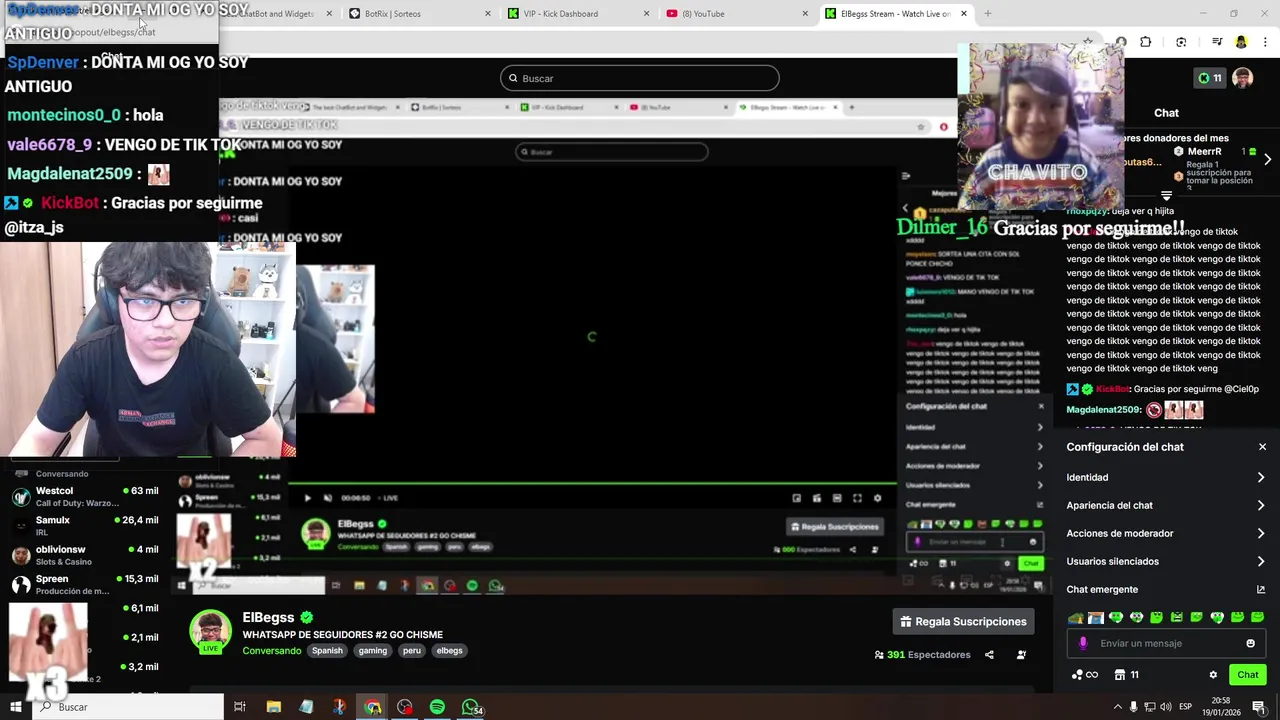Click the Regala Suscripciones button

[963, 622]
